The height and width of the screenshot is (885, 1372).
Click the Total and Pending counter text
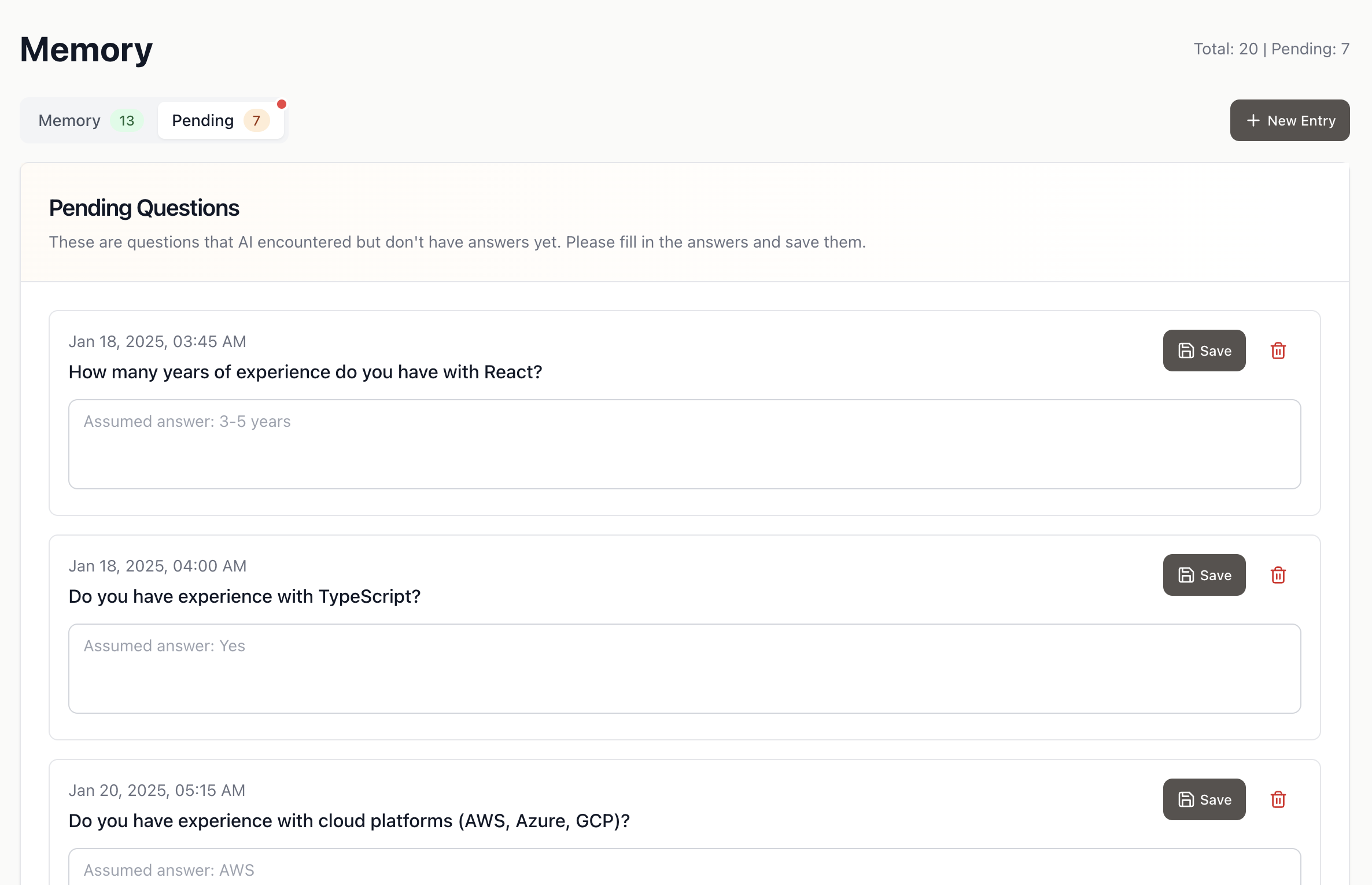[1271, 49]
